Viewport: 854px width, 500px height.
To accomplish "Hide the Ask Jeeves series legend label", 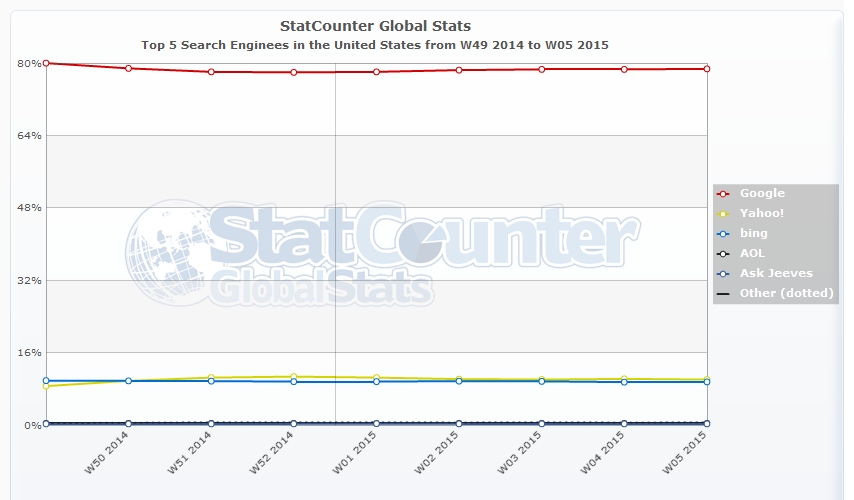I will point(776,273).
